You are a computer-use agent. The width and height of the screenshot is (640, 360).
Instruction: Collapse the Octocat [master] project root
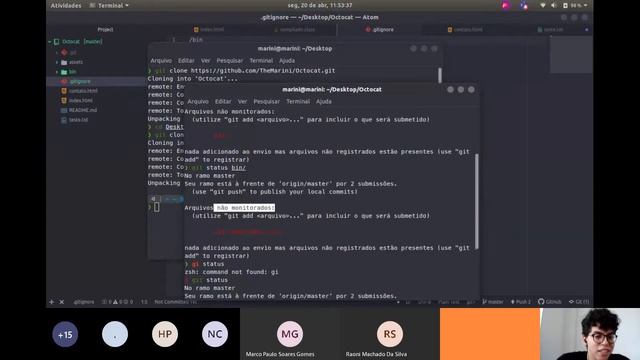tap(50, 42)
